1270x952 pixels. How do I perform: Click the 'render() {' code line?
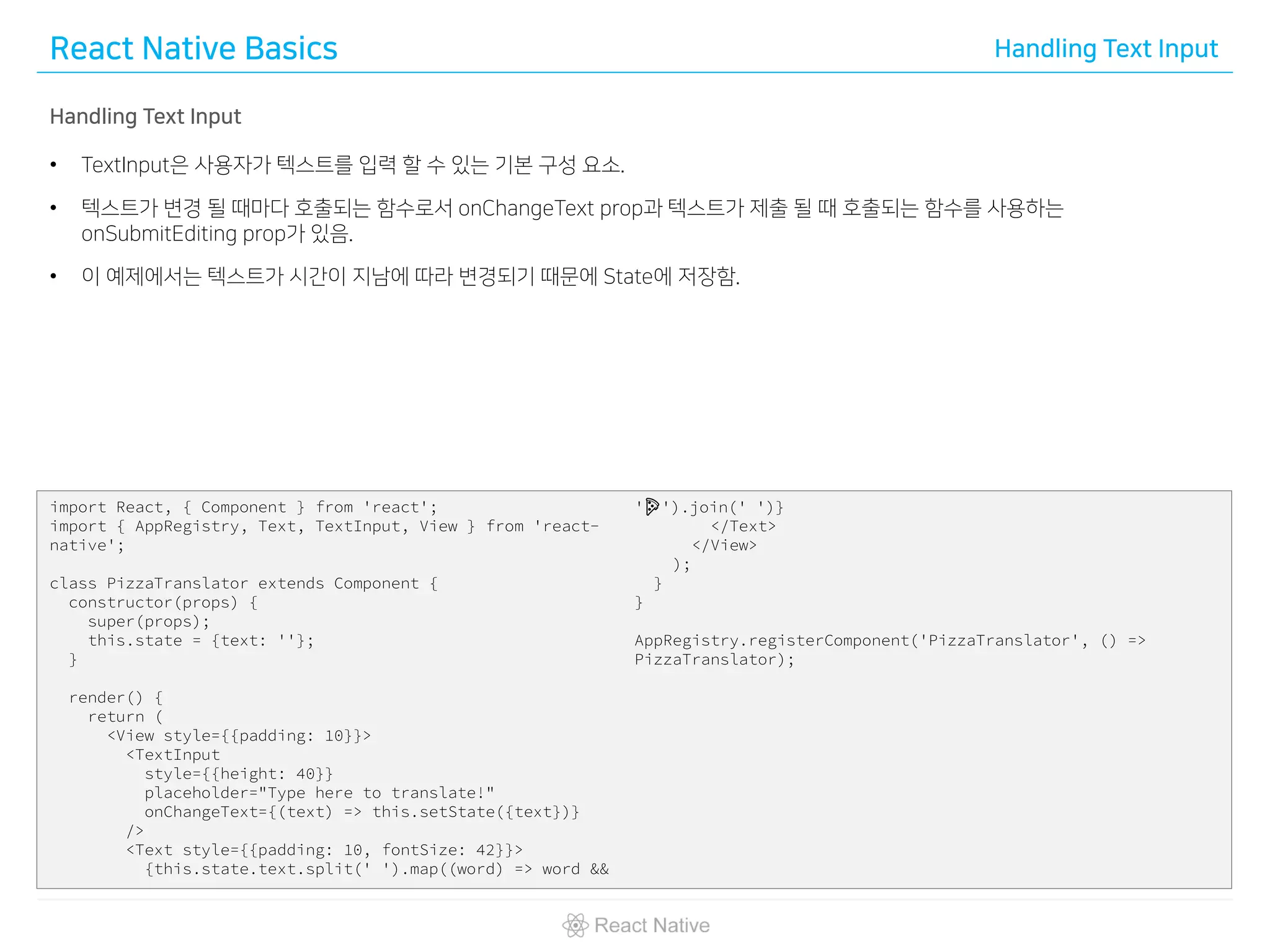116,698
